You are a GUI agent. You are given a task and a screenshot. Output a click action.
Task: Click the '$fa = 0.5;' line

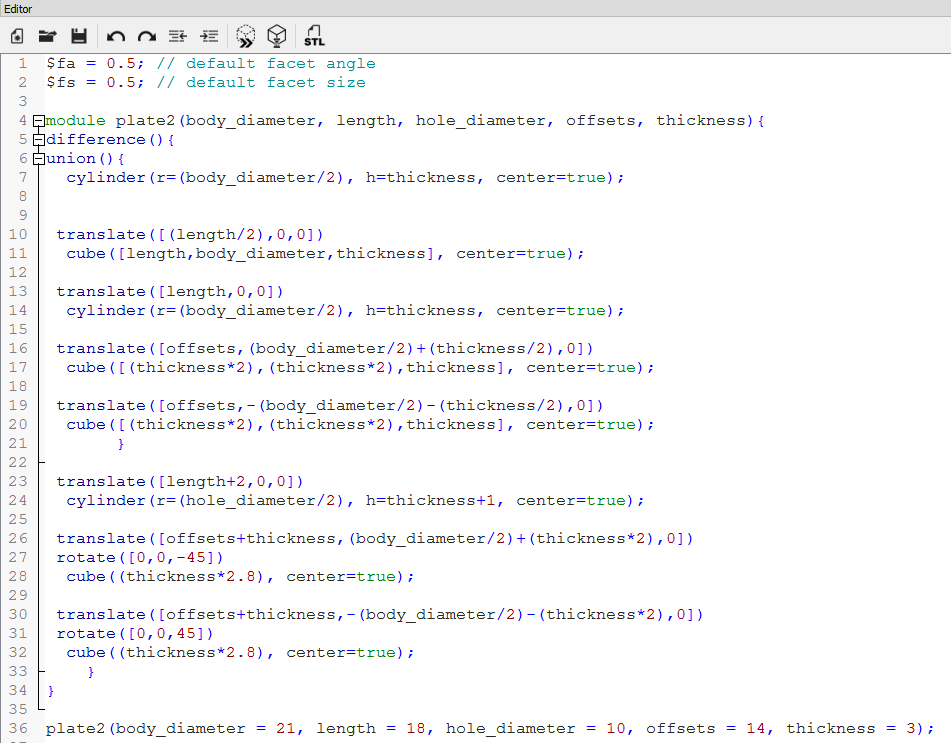pyautogui.click(x=95, y=64)
